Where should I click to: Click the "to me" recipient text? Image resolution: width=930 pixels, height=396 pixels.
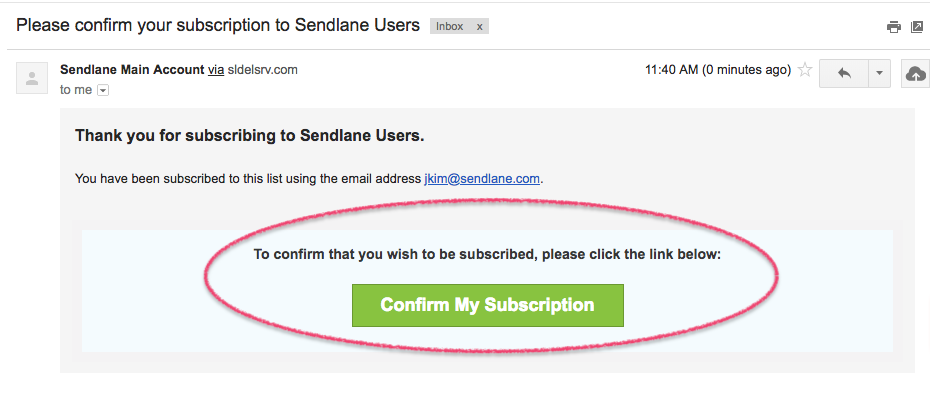click(76, 90)
